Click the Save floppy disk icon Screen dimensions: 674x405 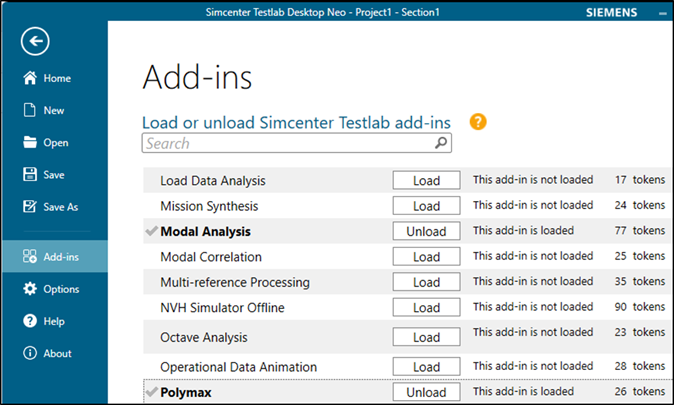pos(30,174)
